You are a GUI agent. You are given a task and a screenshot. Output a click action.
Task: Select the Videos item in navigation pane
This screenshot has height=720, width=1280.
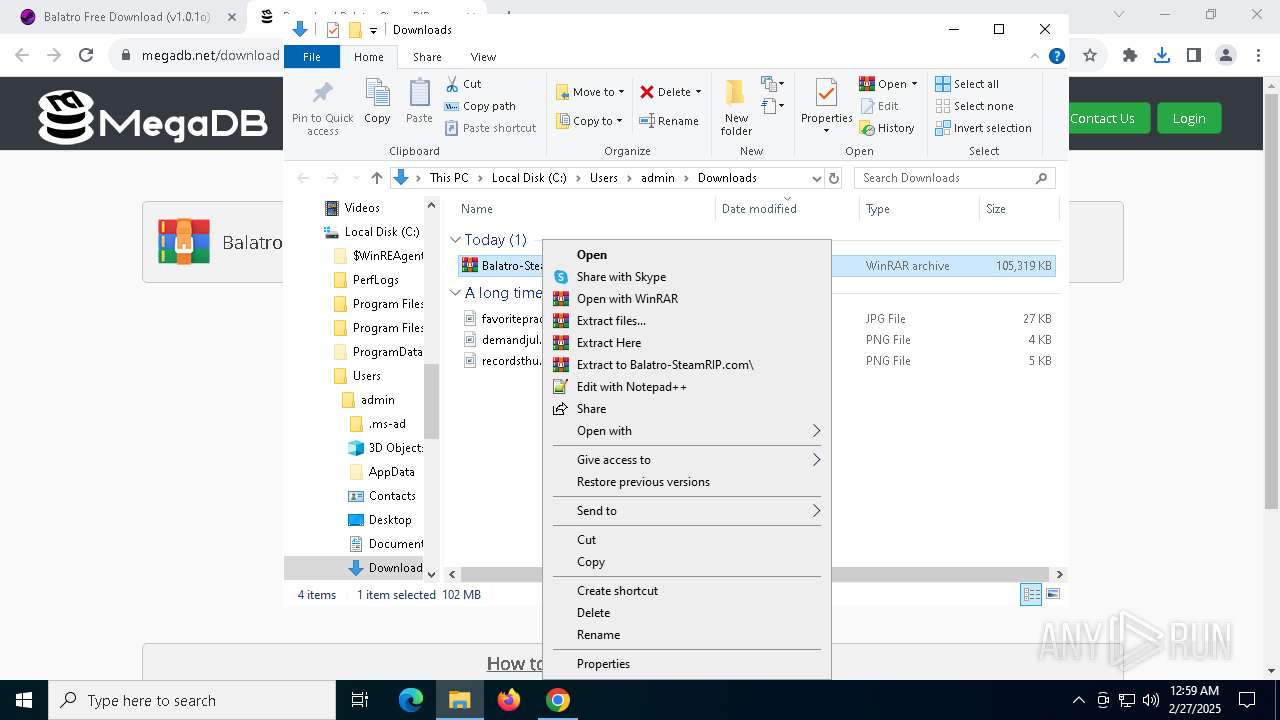pos(361,208)
